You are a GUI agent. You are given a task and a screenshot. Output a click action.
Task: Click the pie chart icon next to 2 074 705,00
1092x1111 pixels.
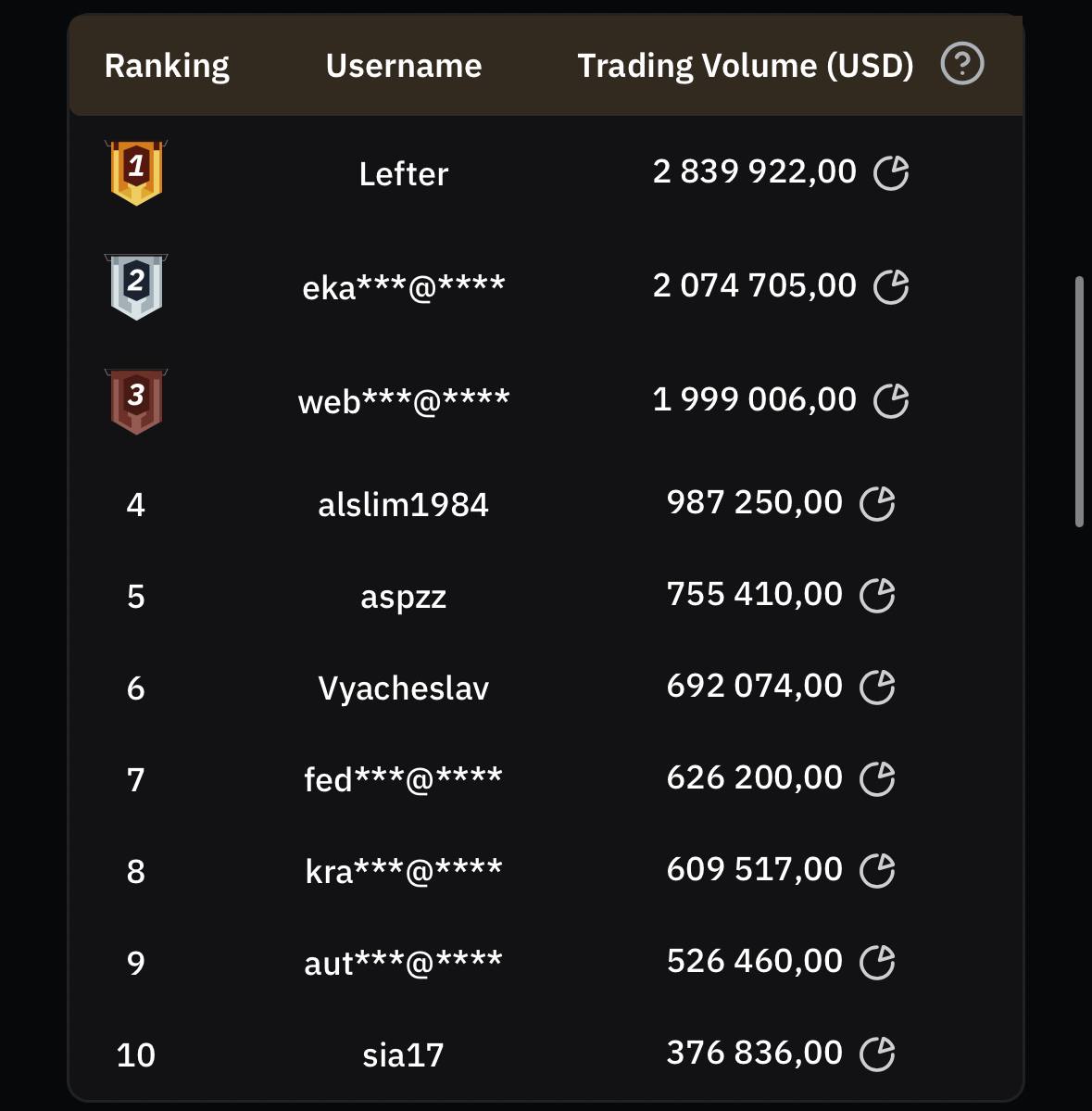(891, 287)
